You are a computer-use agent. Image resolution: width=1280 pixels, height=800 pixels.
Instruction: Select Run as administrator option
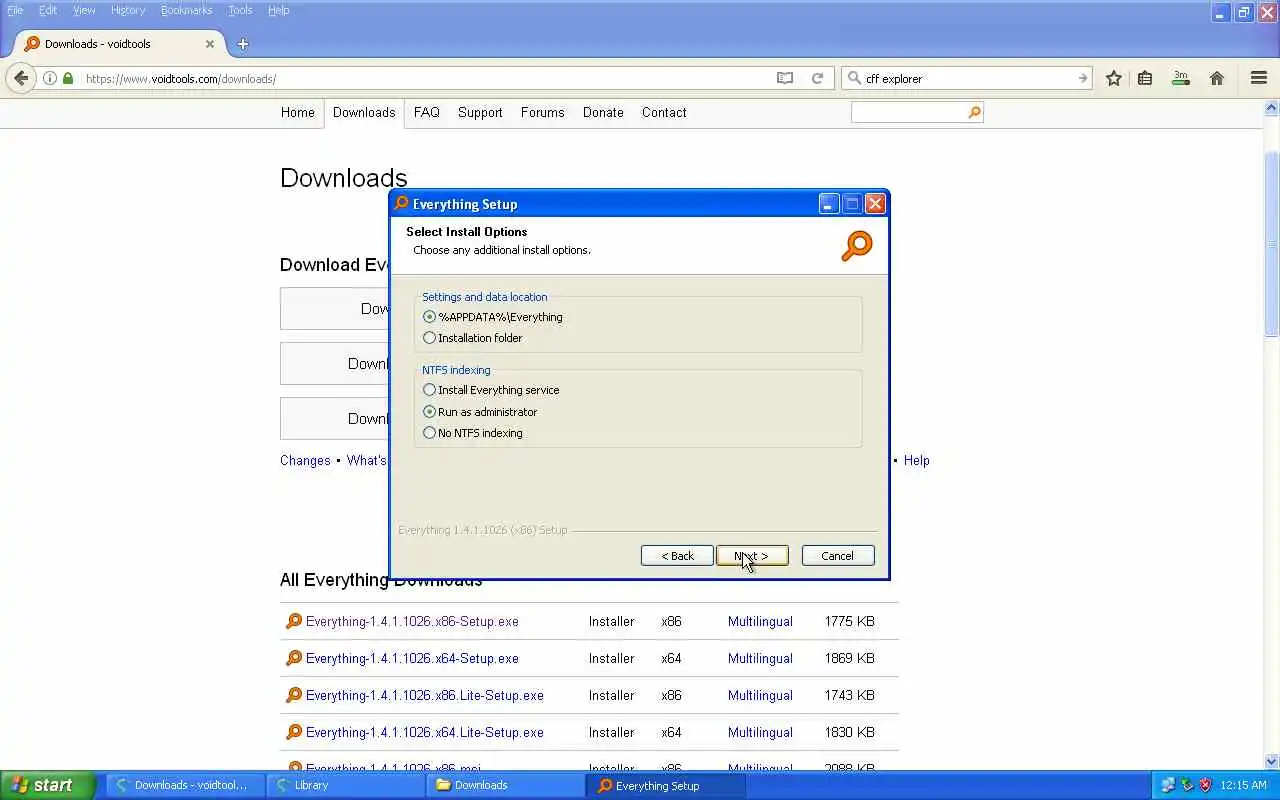tap(480, 412)
